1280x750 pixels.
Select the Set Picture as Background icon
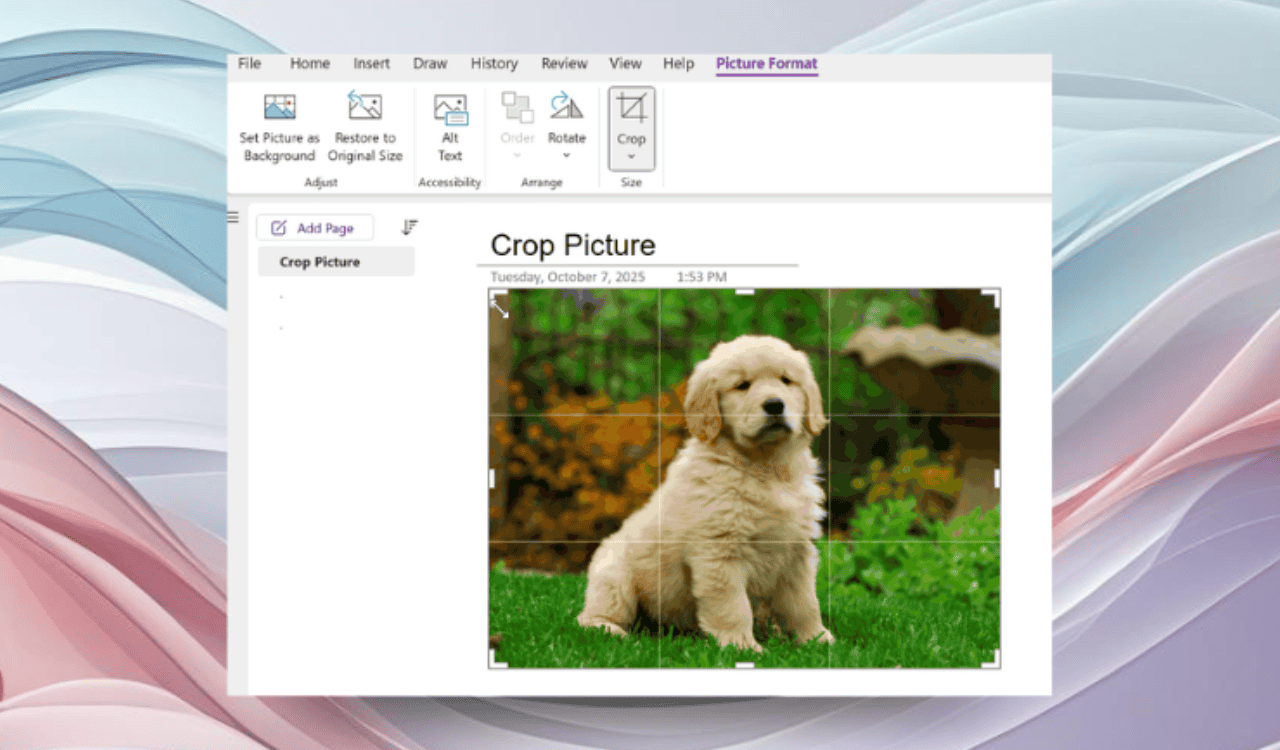(x=279, y=107)
